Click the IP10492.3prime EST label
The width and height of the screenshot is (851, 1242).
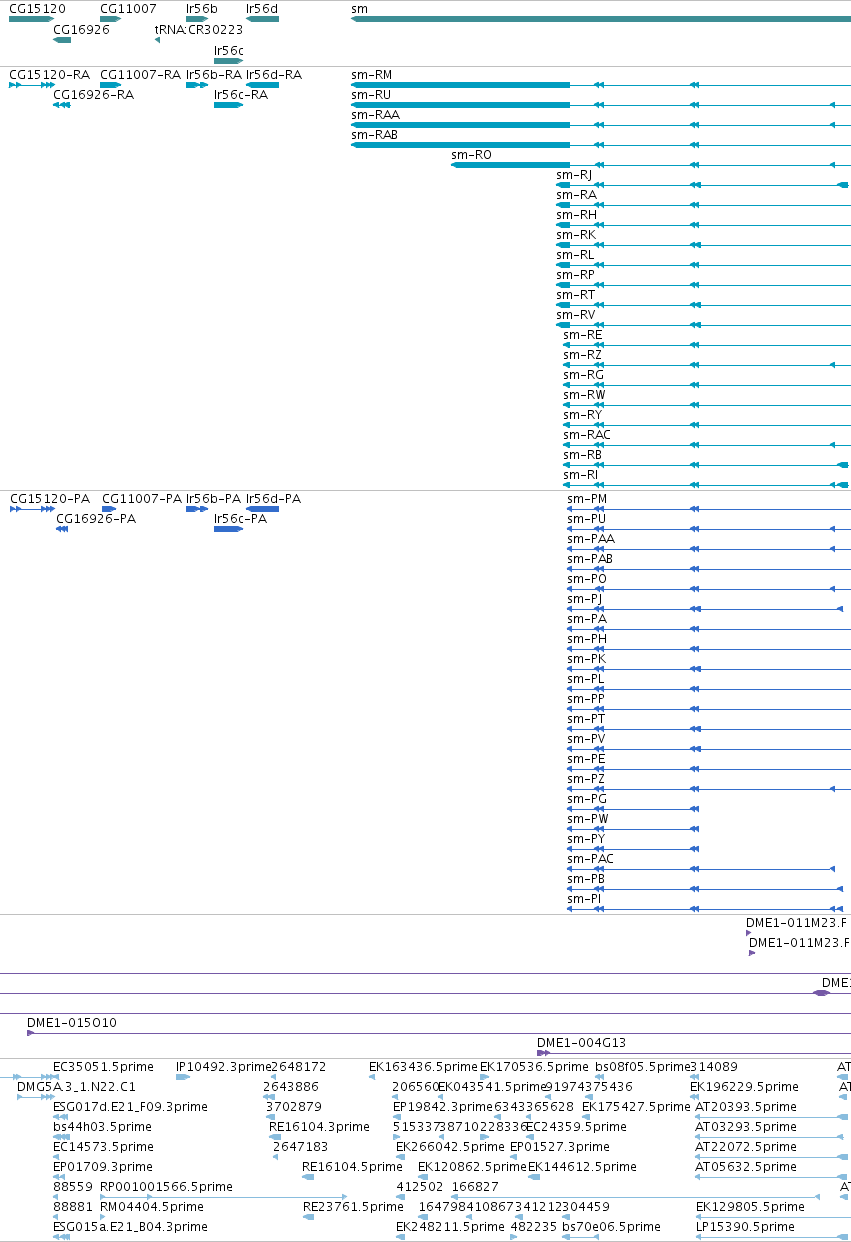[x=224, y=1067]
